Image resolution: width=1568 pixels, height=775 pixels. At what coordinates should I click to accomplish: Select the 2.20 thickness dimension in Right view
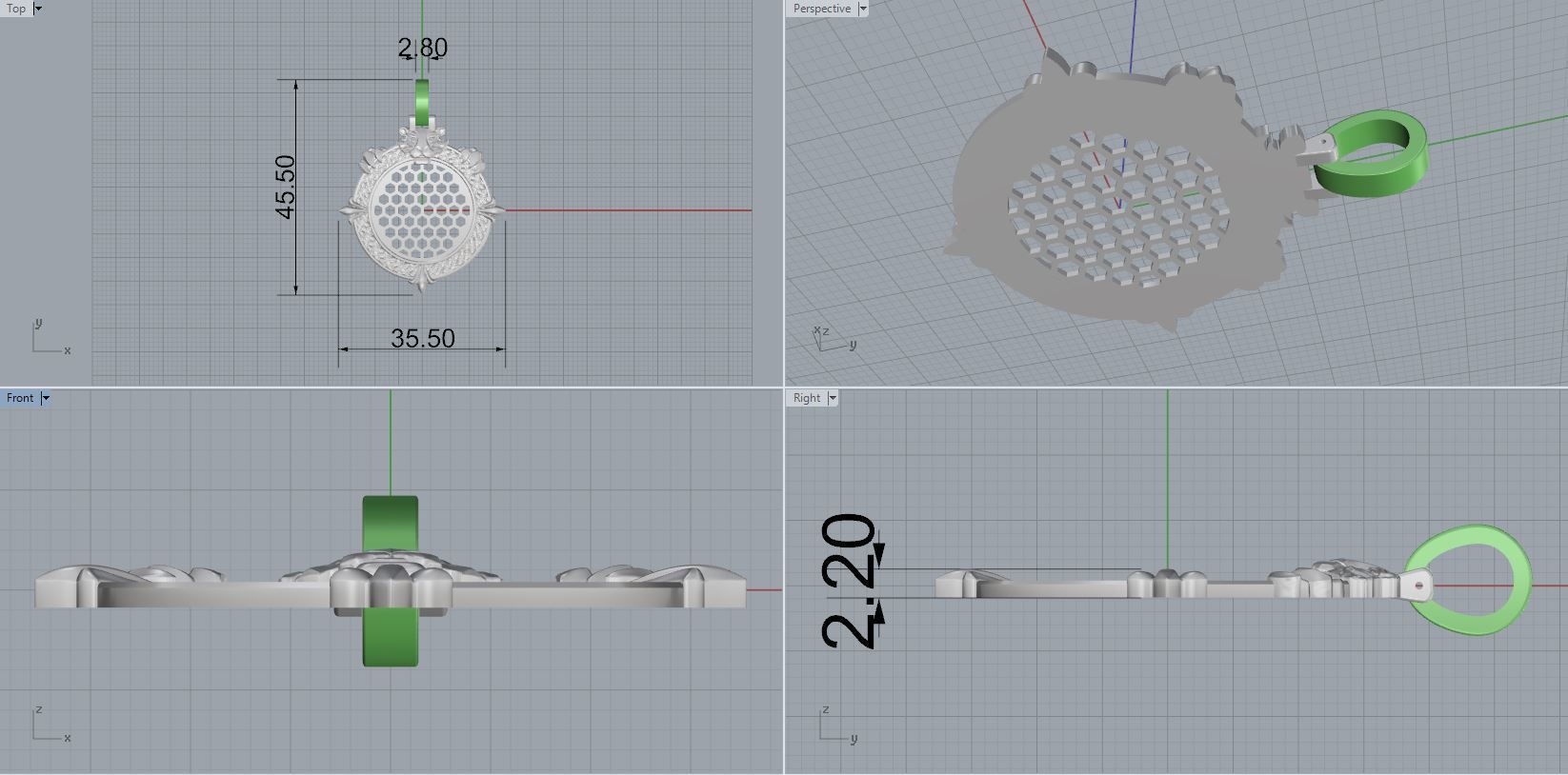848,581
